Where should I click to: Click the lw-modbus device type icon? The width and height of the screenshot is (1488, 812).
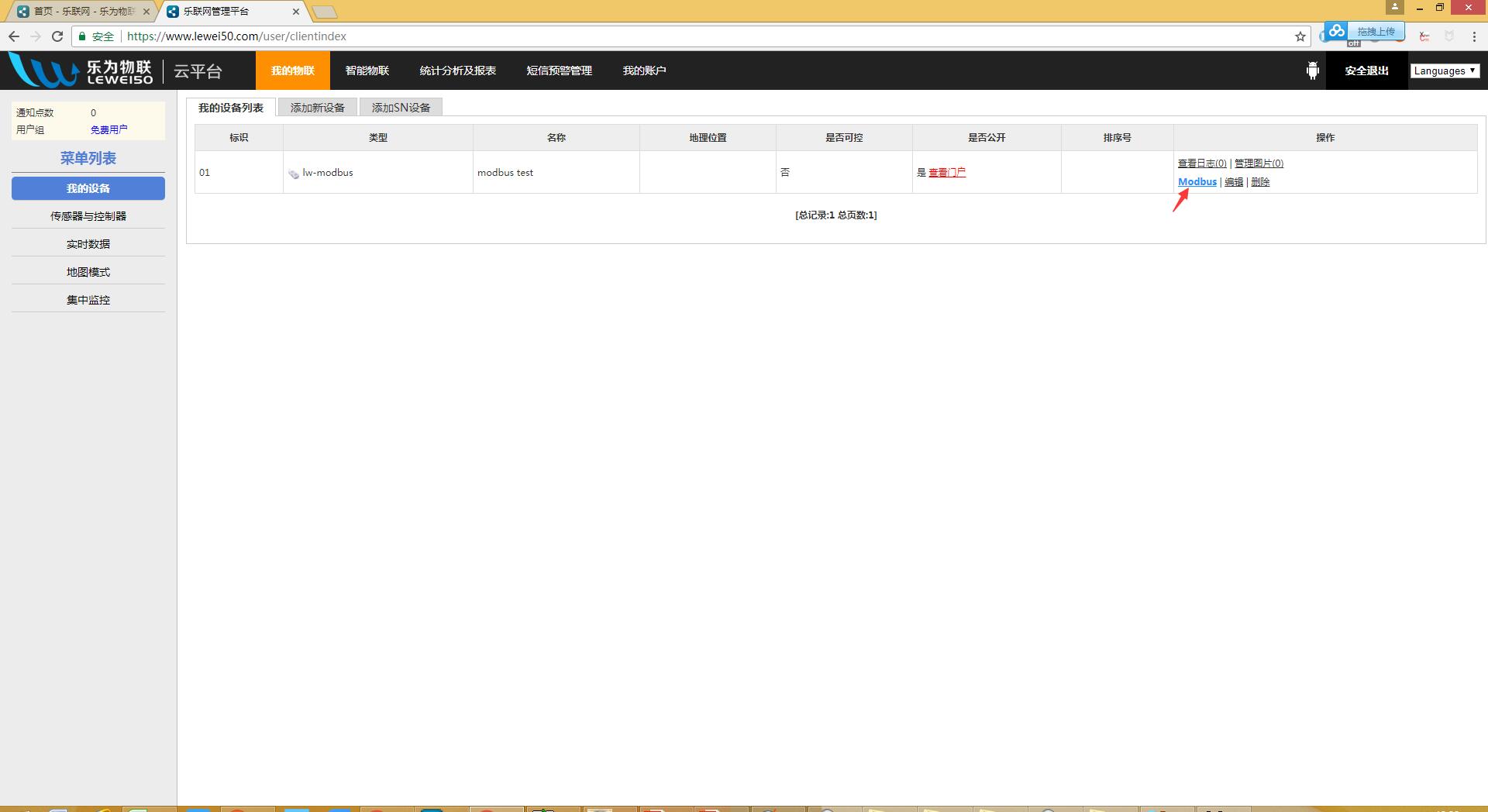[294, 174]
